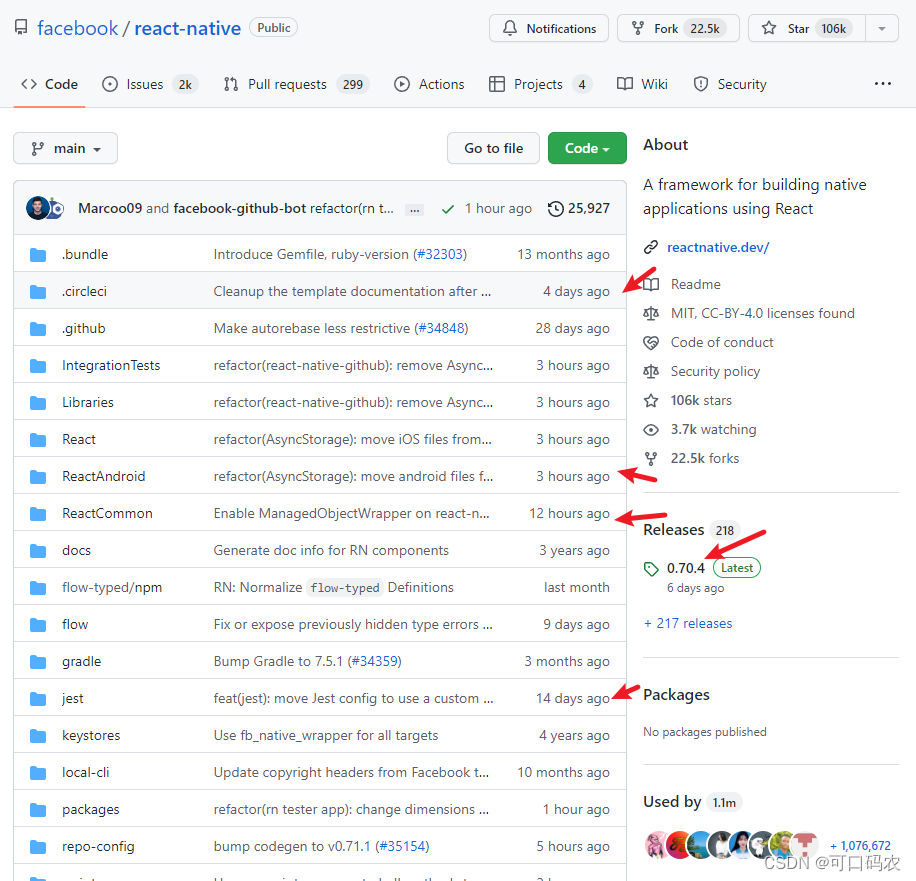Open the .circleci folder

pyautogui.click(x=84, y=291)
